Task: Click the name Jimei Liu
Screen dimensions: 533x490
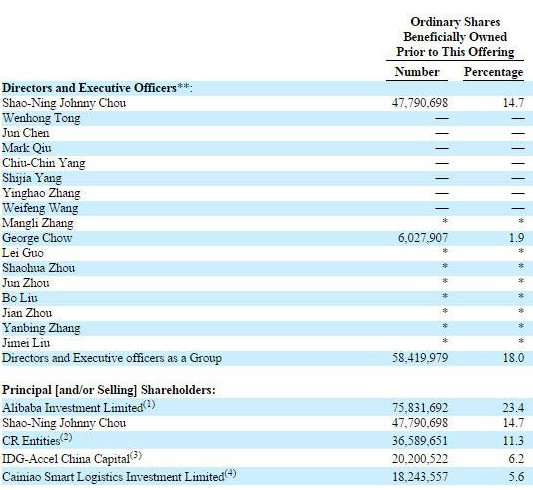Action: point(26,343)
